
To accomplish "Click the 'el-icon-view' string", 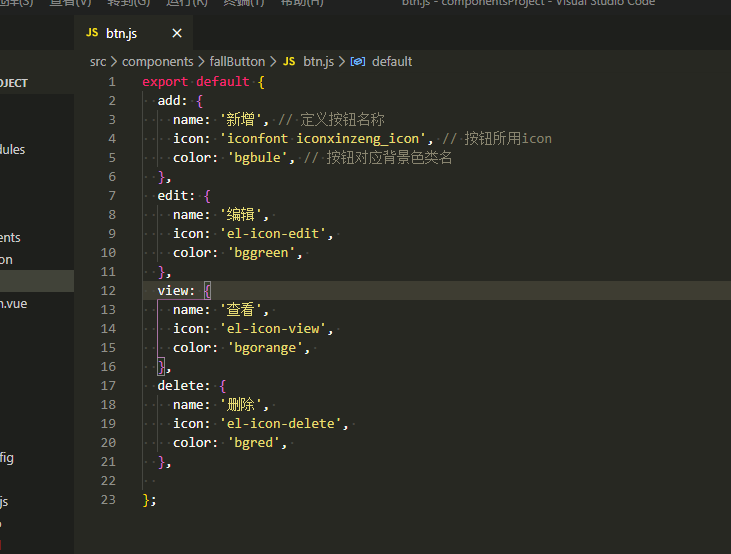I will pyautogui.click(x=273, y=329).
